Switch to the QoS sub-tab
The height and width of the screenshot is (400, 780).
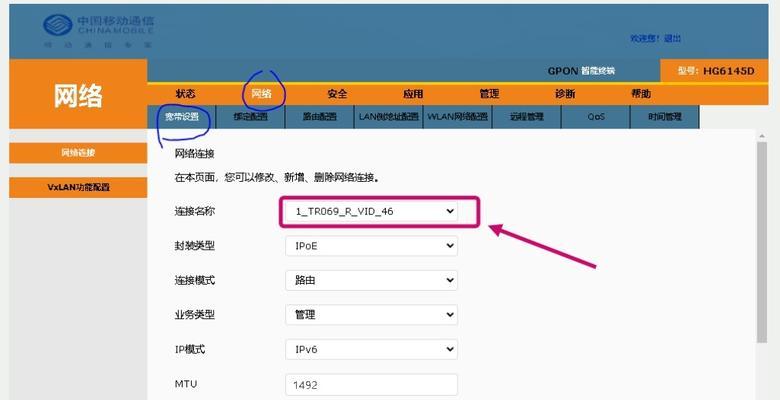(x=595, y=117)
